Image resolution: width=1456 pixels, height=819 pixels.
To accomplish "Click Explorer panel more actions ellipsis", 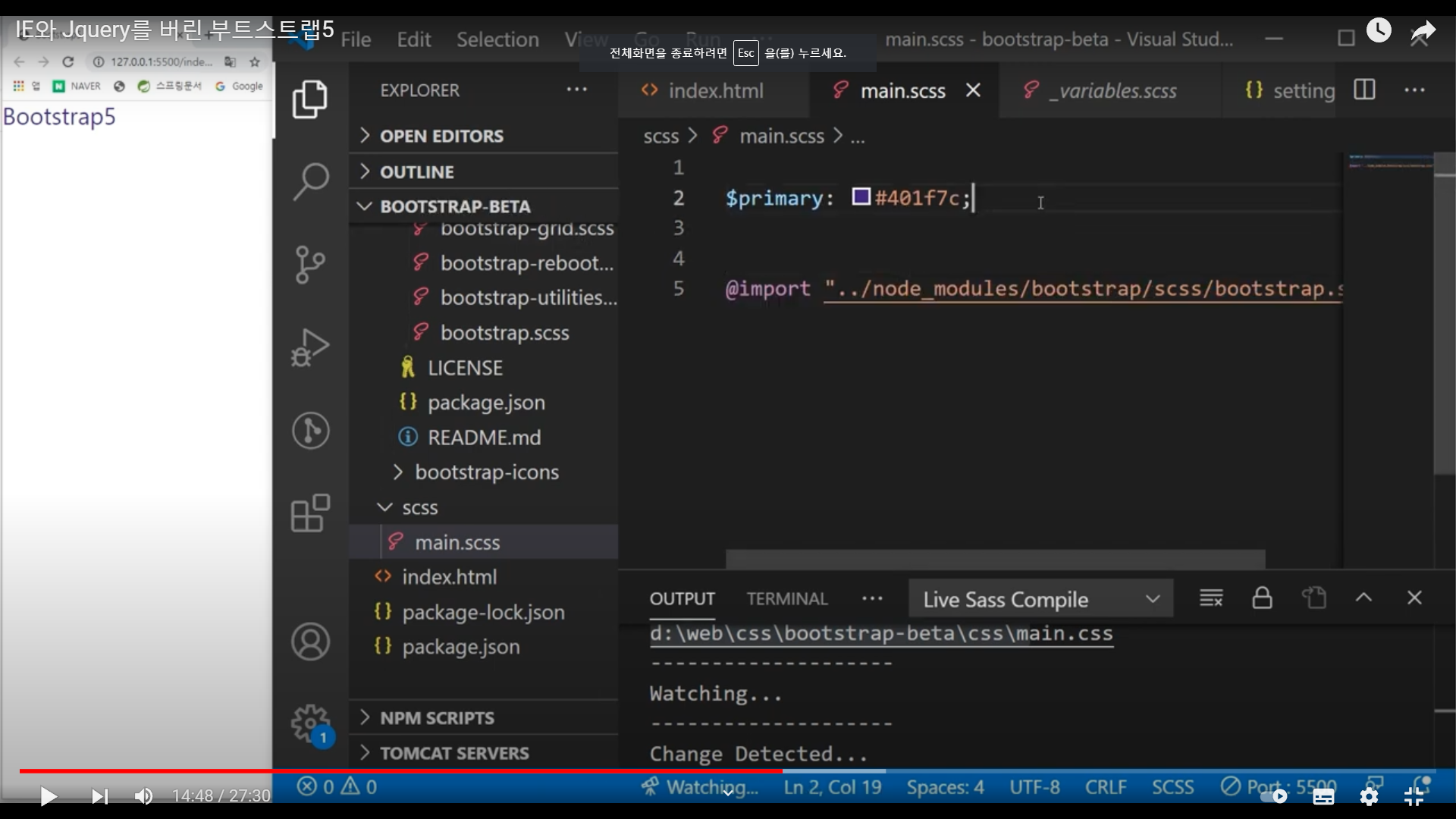I will click(576, 89).
